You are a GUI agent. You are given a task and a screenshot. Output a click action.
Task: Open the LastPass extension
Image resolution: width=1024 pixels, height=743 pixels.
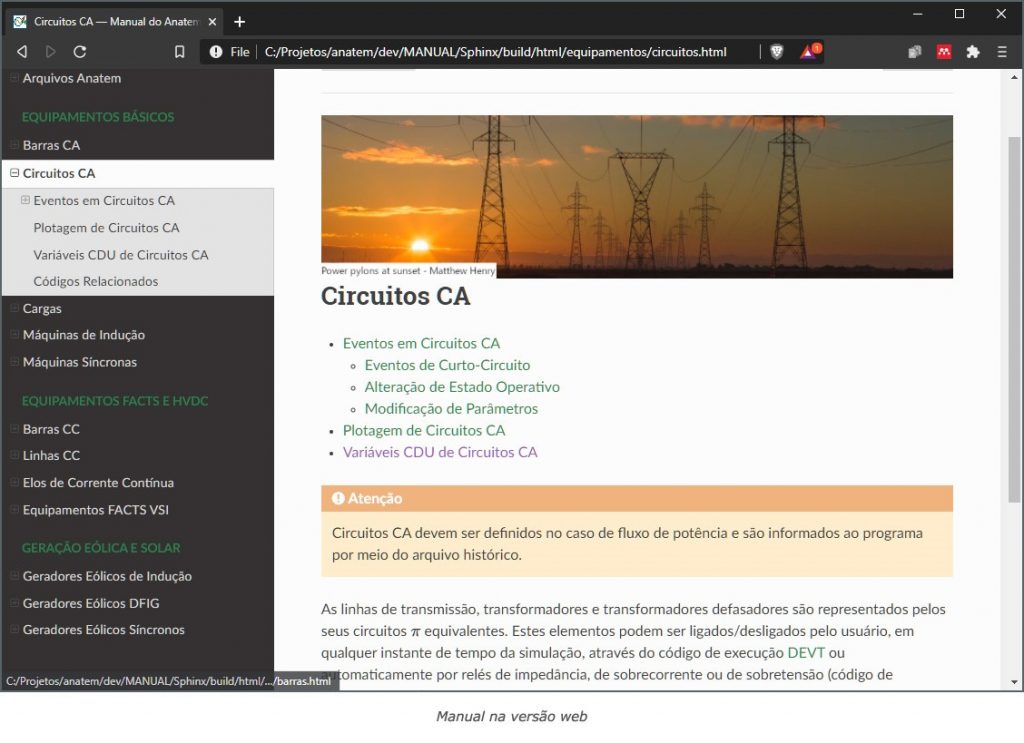943,51
